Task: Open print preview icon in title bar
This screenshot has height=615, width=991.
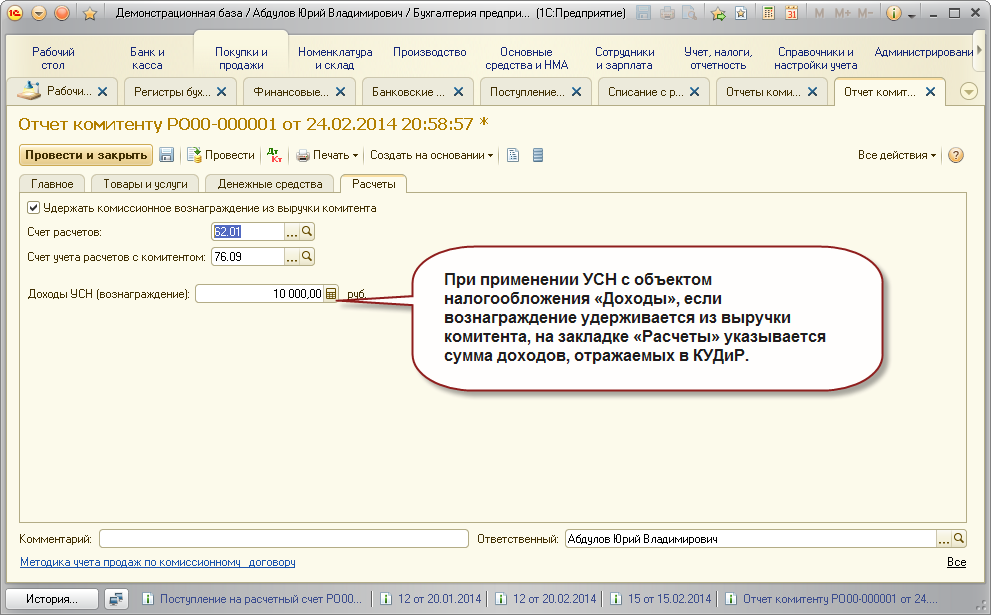Action: pos(690,13)
